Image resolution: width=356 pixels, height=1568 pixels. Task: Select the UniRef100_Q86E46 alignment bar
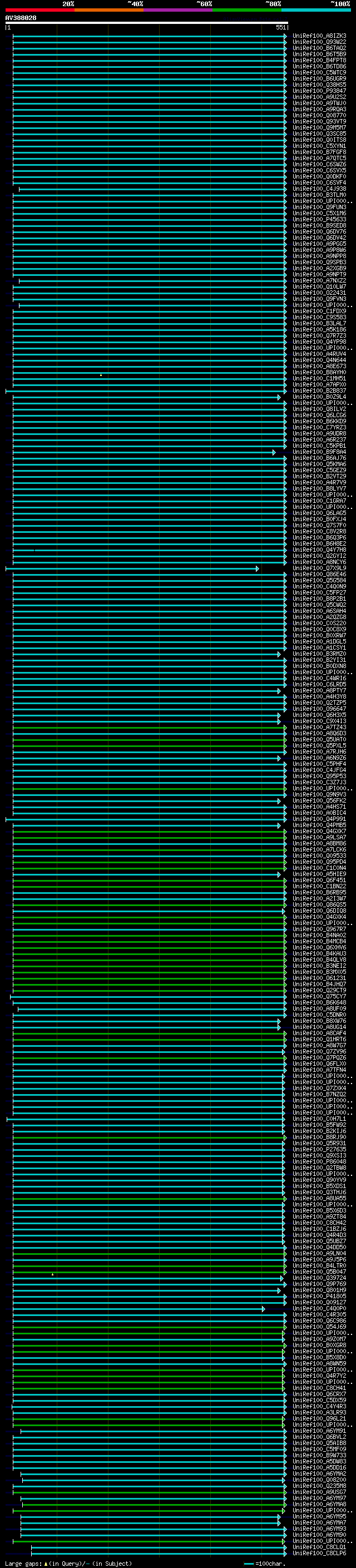[x=149, y=575]
